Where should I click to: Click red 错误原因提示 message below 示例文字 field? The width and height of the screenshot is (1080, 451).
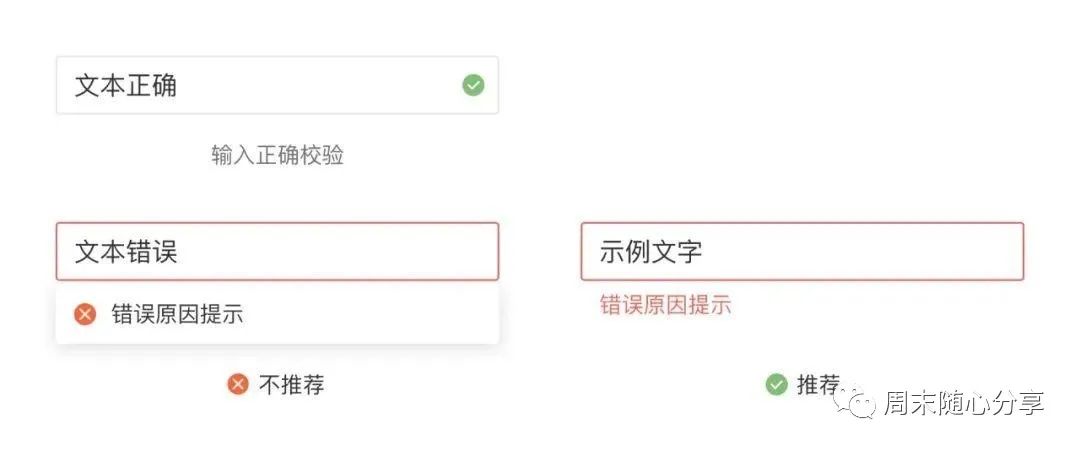point(666,305)
